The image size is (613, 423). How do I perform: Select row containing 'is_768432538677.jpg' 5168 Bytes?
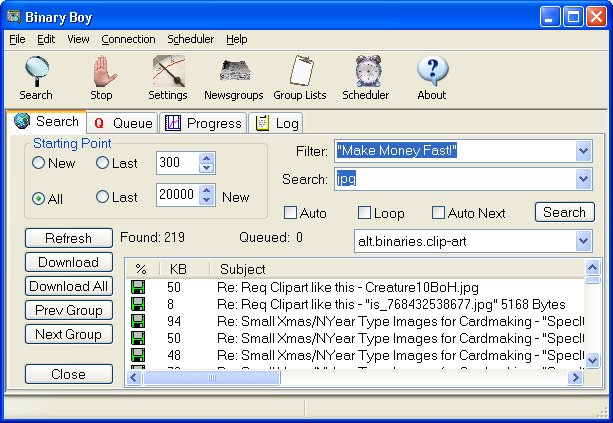point(355,304)
